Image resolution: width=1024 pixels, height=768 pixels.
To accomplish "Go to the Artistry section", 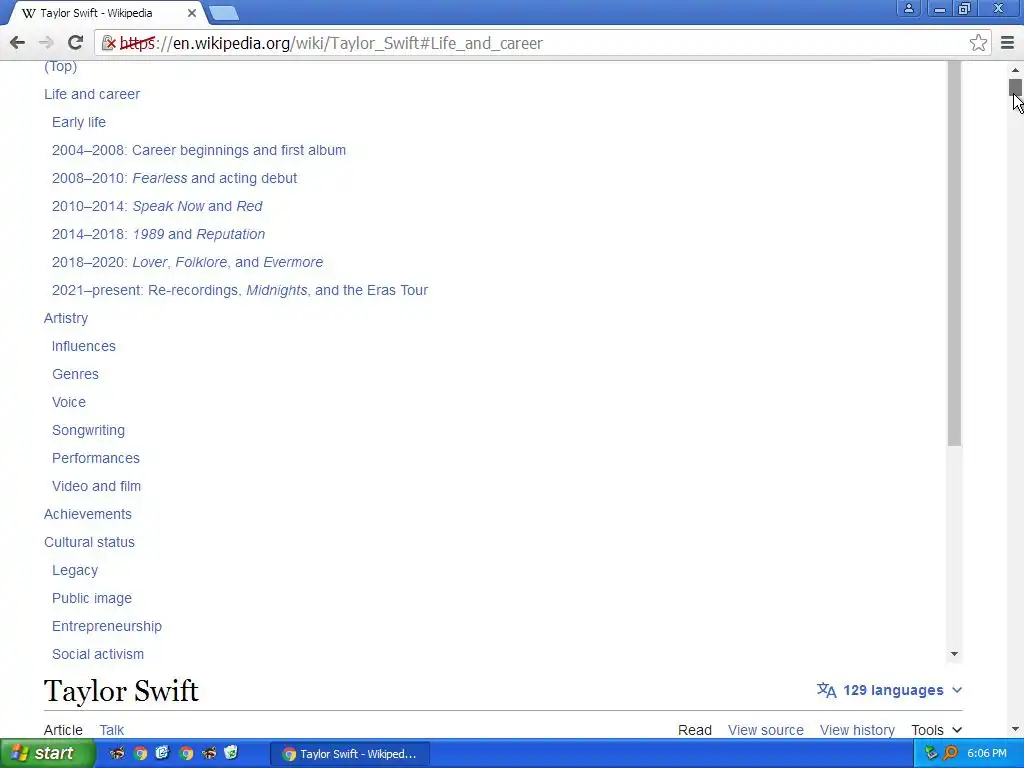I will tap(66, 318).
